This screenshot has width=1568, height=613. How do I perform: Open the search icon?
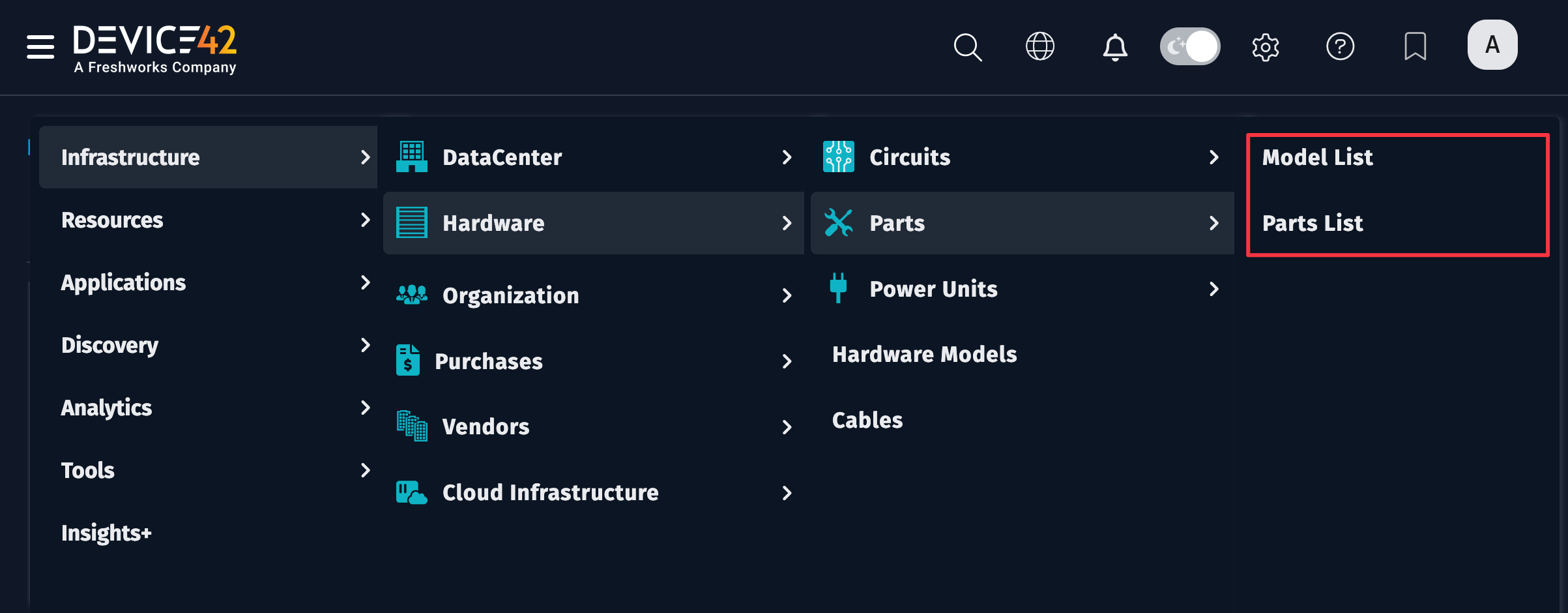click(967, 46)
